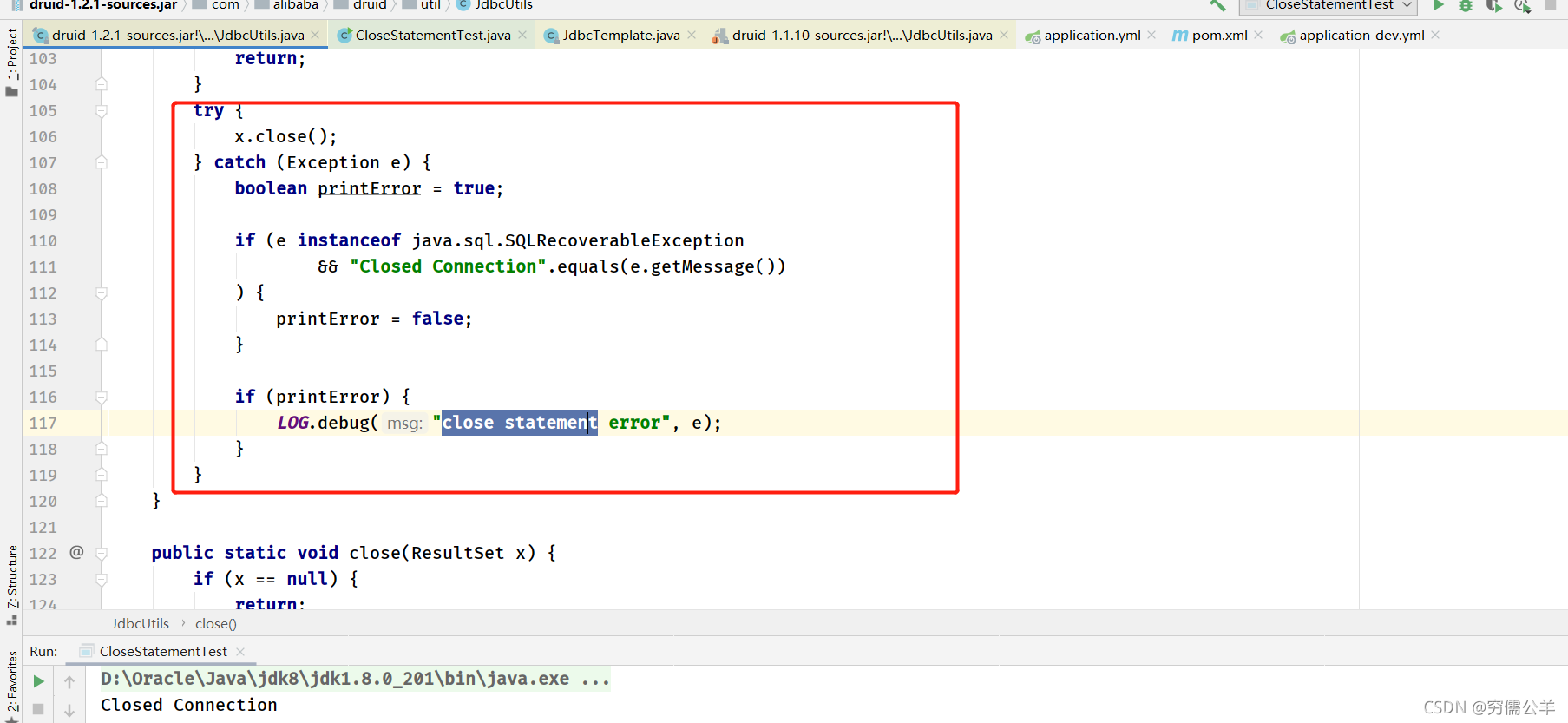1568x723 pixels.
Task: Collapse the if block at line 112
Action: click(x=102, y=292)
